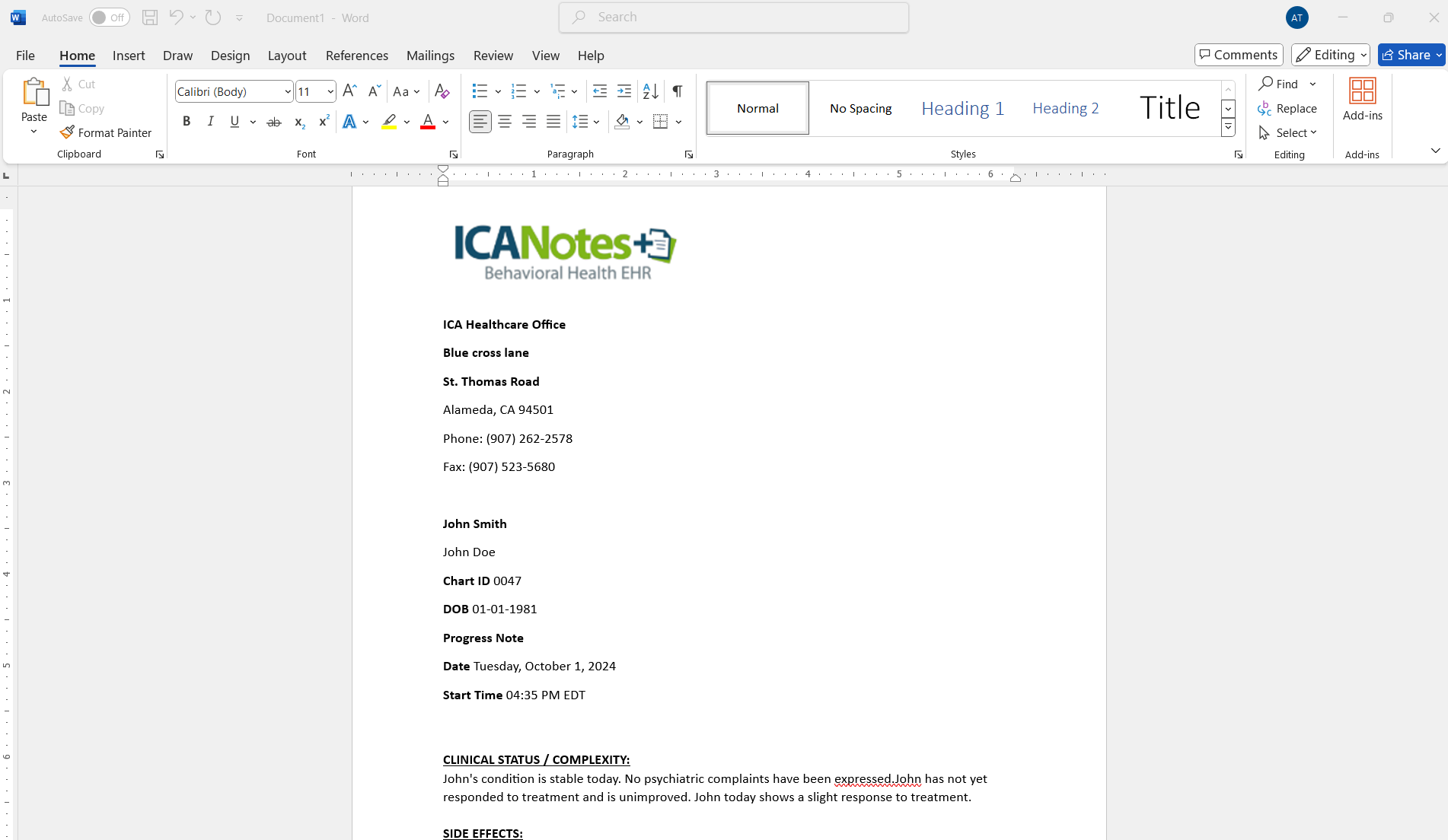Expand the Paste options arrow
This screenshot has height=840, width=1448.
pyautogui.click(x=34, y=132)
